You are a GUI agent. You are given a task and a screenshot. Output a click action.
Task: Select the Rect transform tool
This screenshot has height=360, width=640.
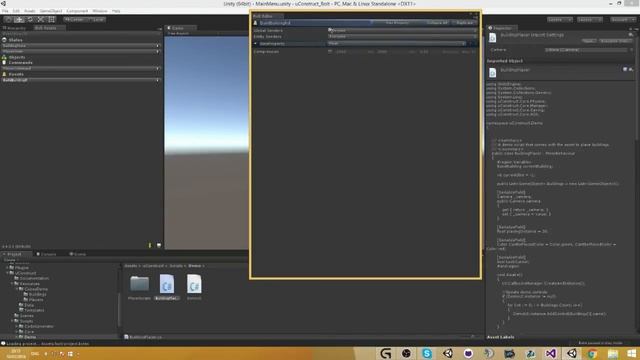point(51,19)
